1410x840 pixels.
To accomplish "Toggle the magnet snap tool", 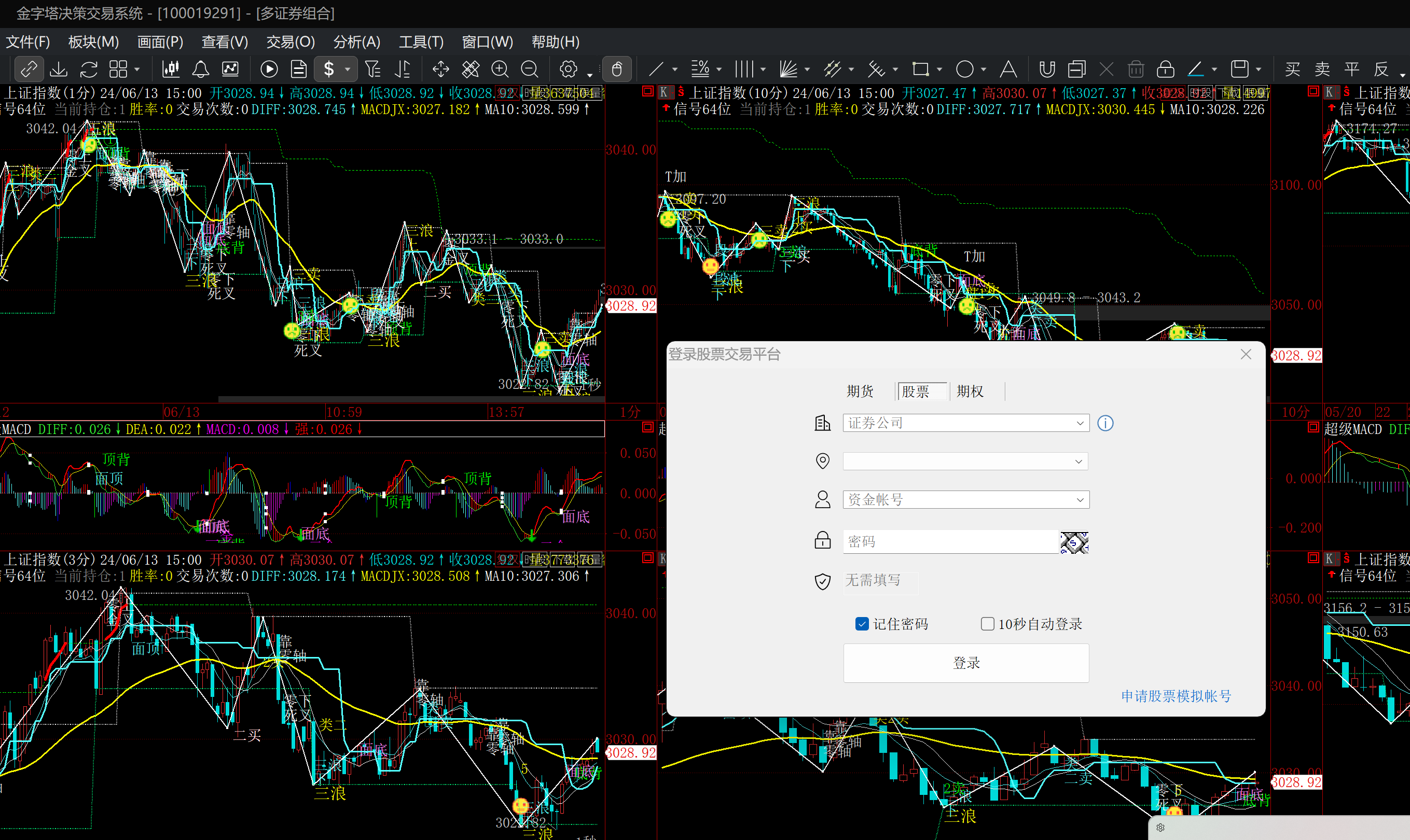I will point(1047,69).
